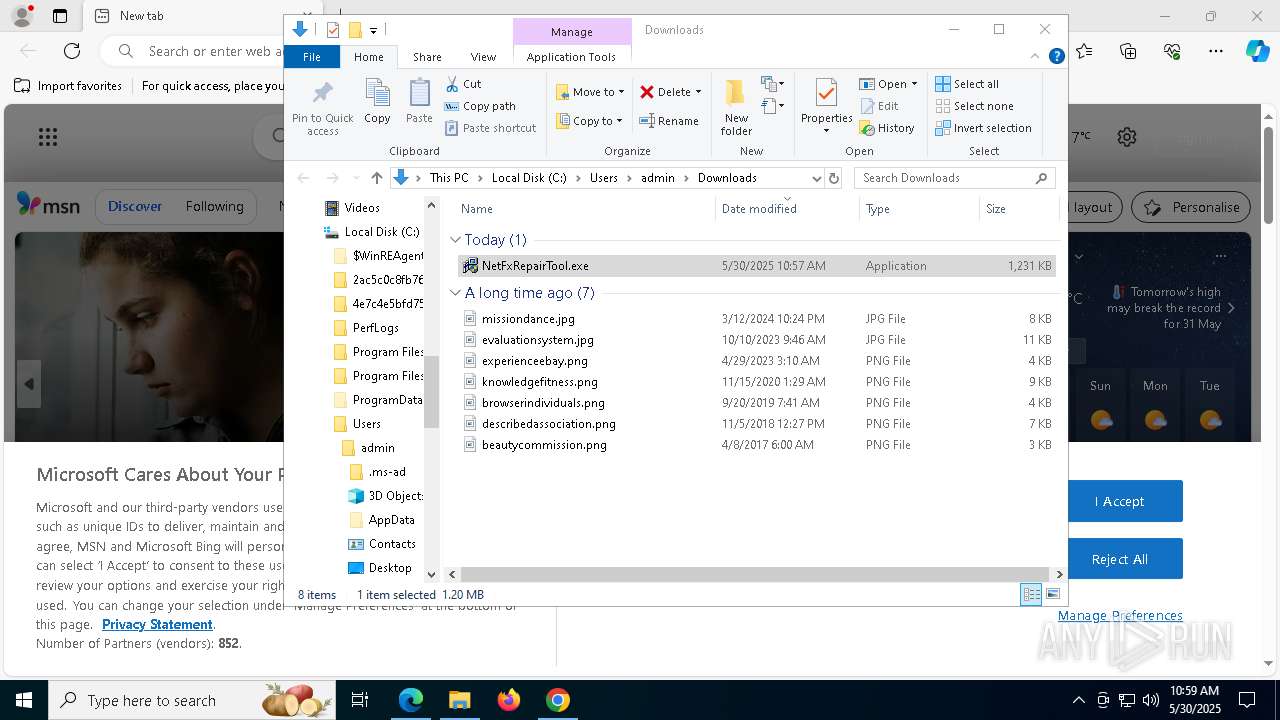Open Copy to dropdown
Image resolution: width=1280 pixels, height=720 pixels.
[590, 121]
